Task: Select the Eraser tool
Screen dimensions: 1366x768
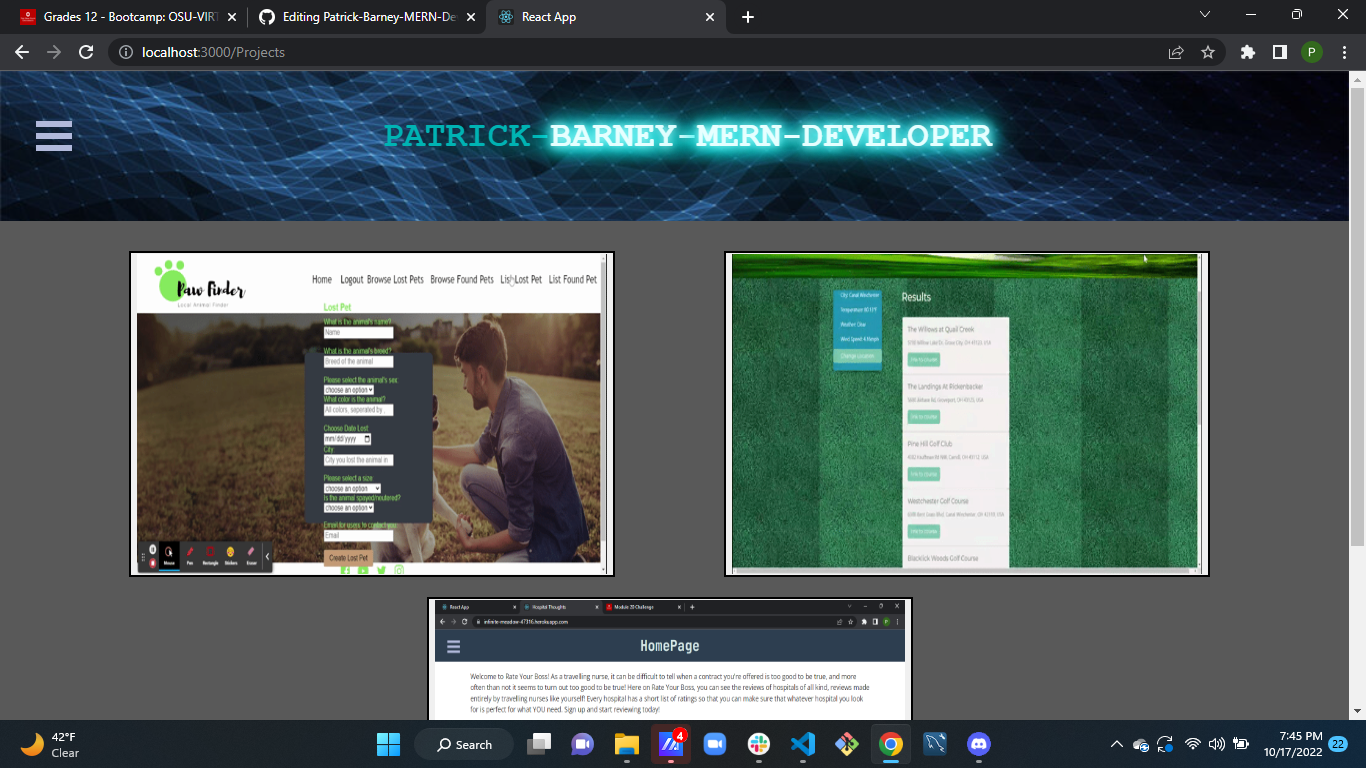Action: pyautogui.click(x=251, y=554)
